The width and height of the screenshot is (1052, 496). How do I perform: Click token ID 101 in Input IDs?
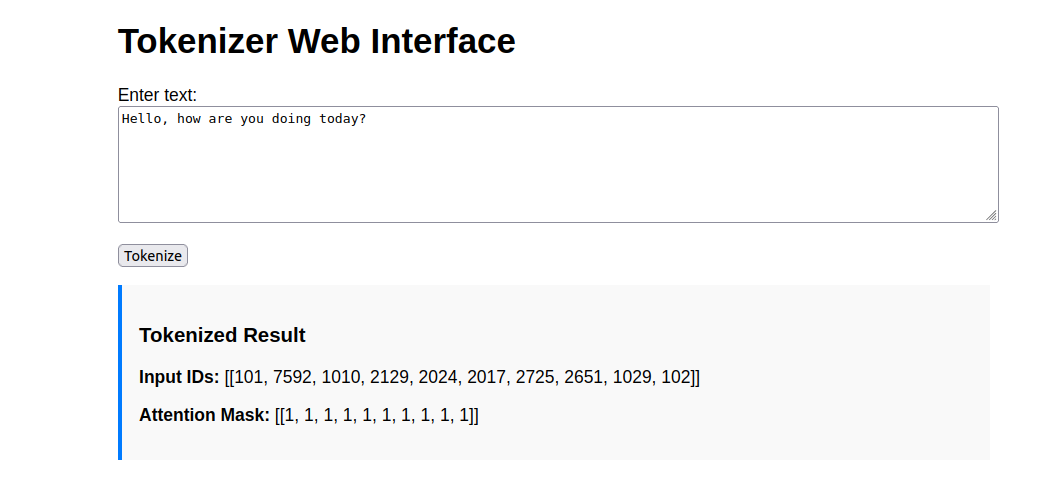248,377
